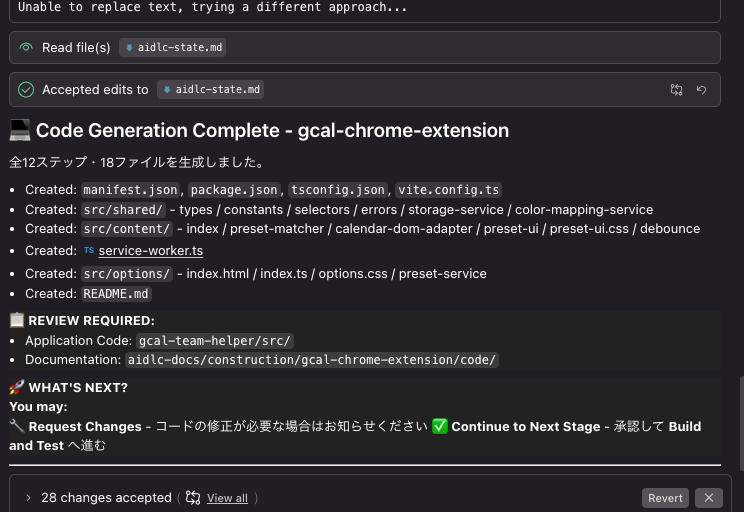Dismiss the changes bar with X button
The image size is (744, 512).
tap(708, 498)
